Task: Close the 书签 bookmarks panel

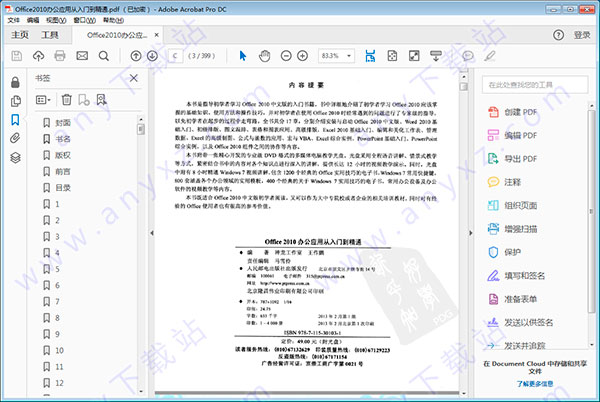Action: pyautogui.click(x=134, y=78)
